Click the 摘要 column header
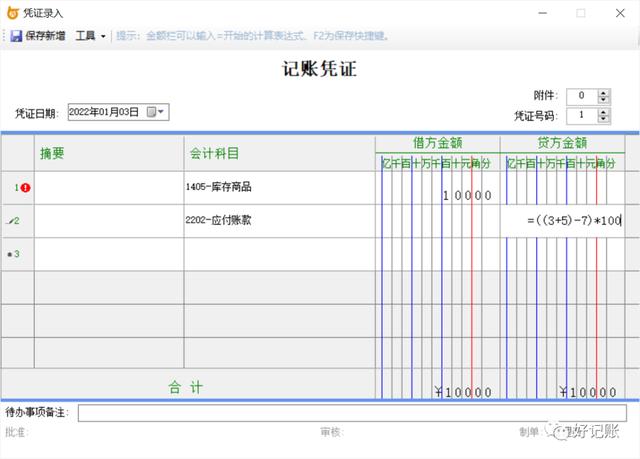The width and height of the screenshot is (640, 459). 109,153
